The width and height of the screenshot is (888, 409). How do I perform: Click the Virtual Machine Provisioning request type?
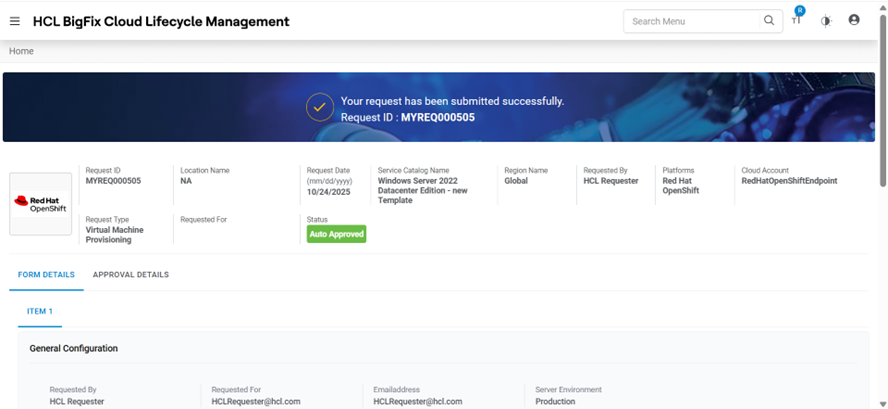(115, 235)
